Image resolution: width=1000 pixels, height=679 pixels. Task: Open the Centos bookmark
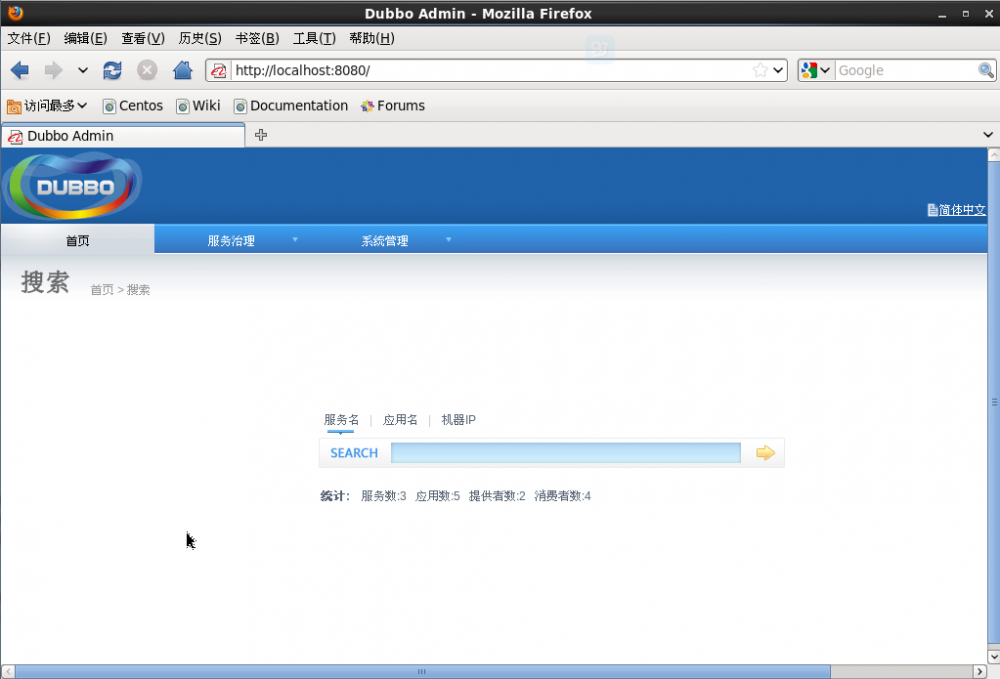132,105
